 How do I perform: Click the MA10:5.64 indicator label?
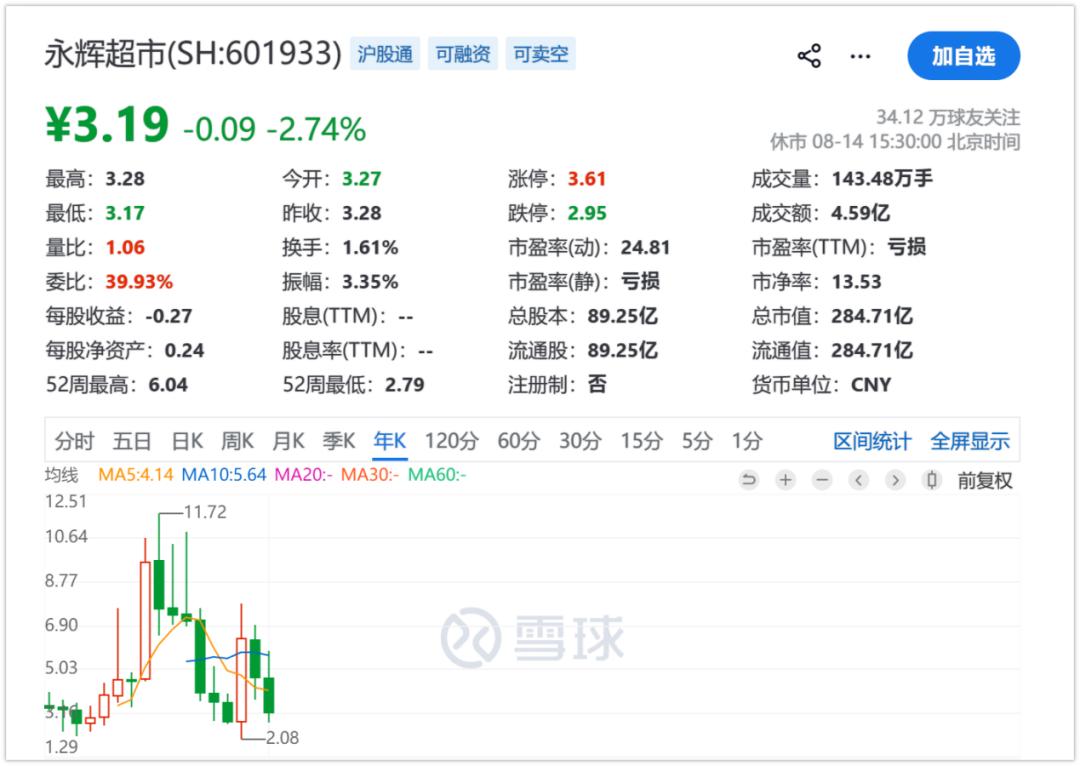[223, 475]
